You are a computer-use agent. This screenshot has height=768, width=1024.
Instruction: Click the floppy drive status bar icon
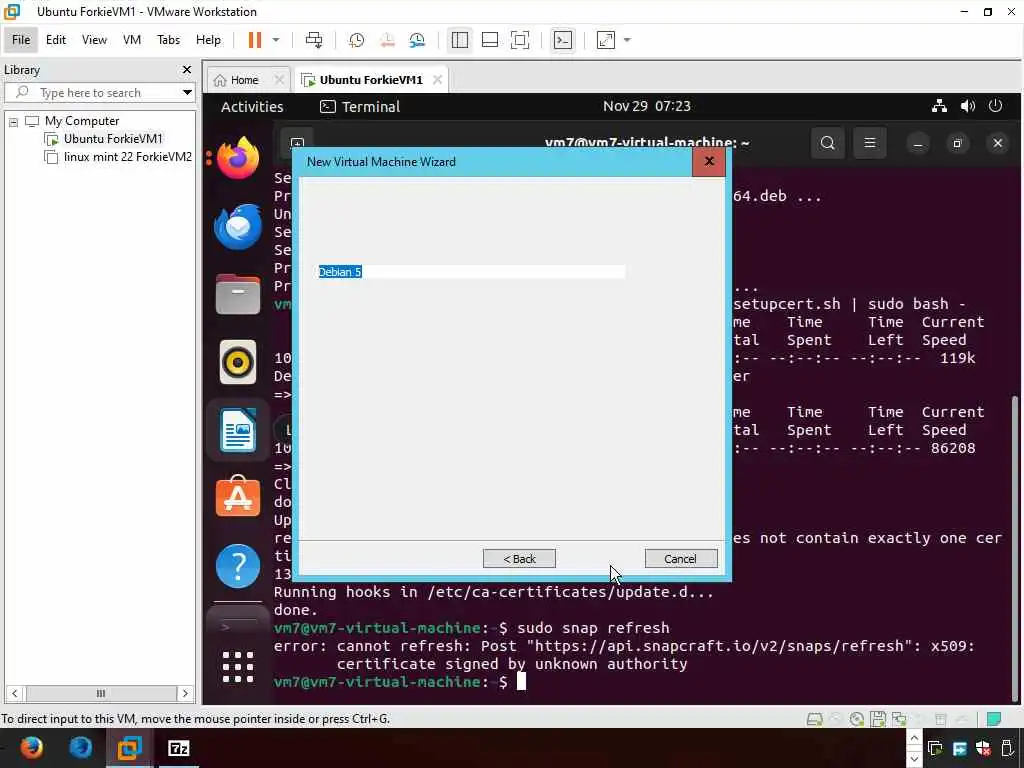(878, 720)
